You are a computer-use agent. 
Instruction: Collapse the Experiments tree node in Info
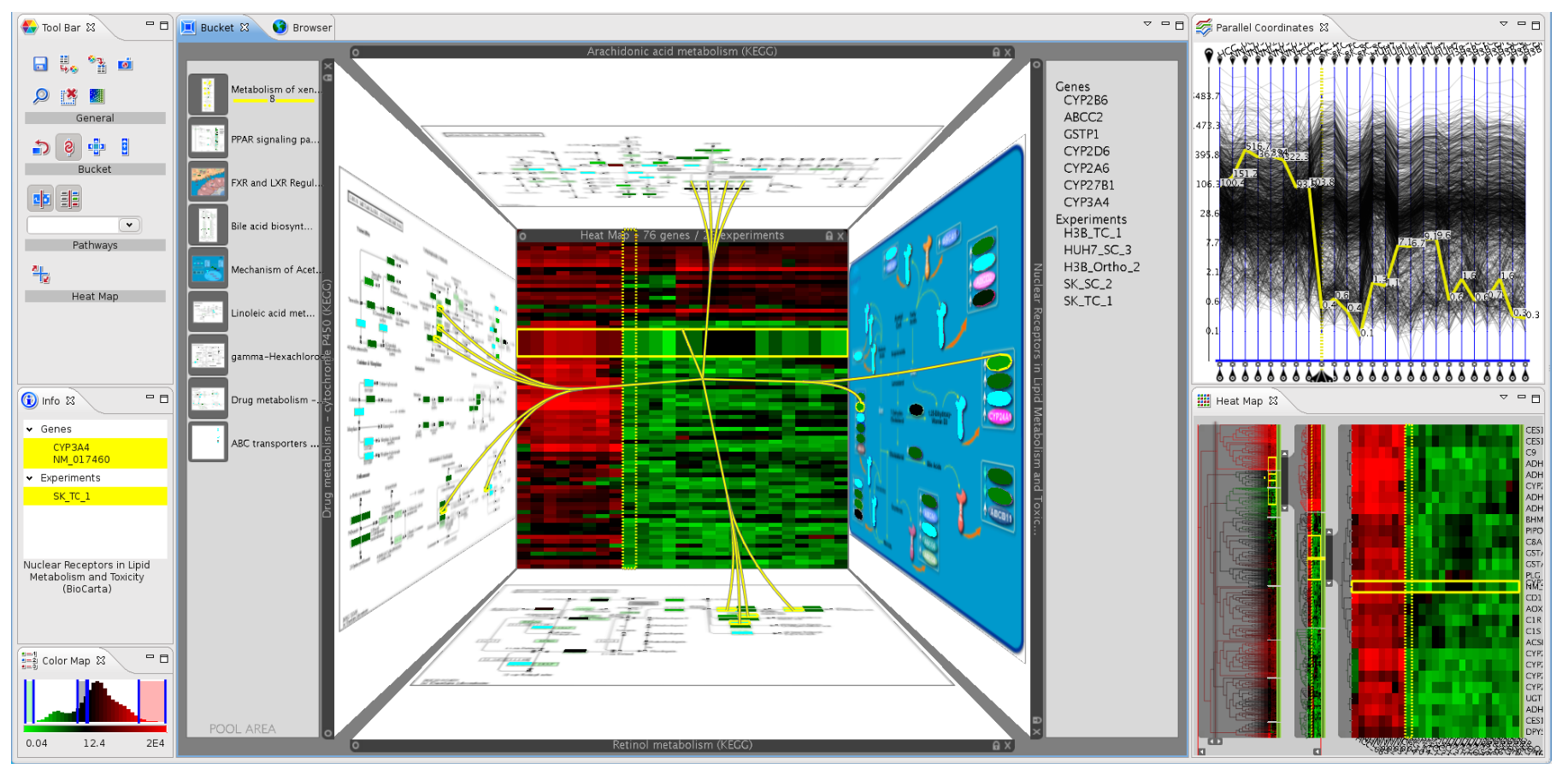tap(29, 478)
